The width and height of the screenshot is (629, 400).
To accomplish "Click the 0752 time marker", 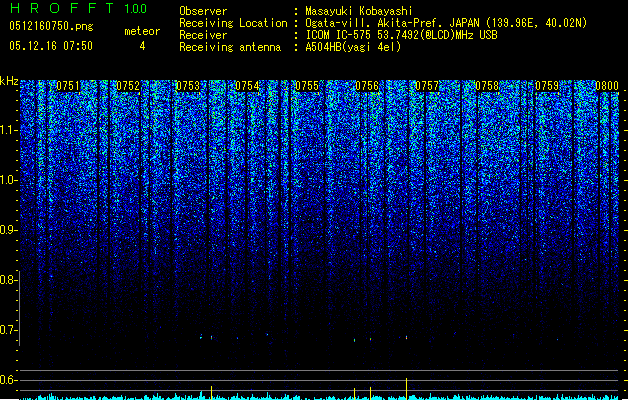I will (x=128, y=86).
